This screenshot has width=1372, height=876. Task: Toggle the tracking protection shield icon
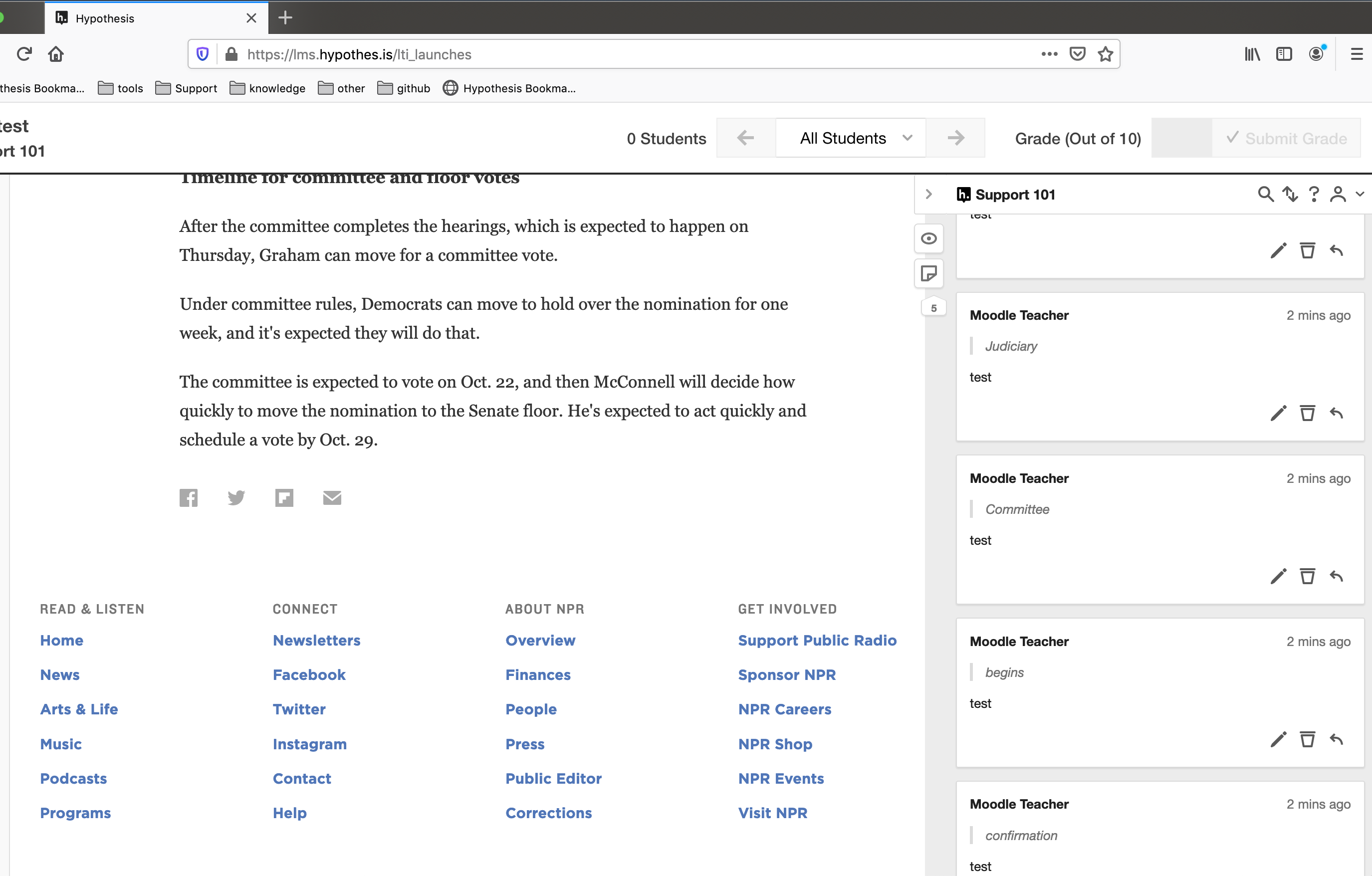click(x=202, y=53)
